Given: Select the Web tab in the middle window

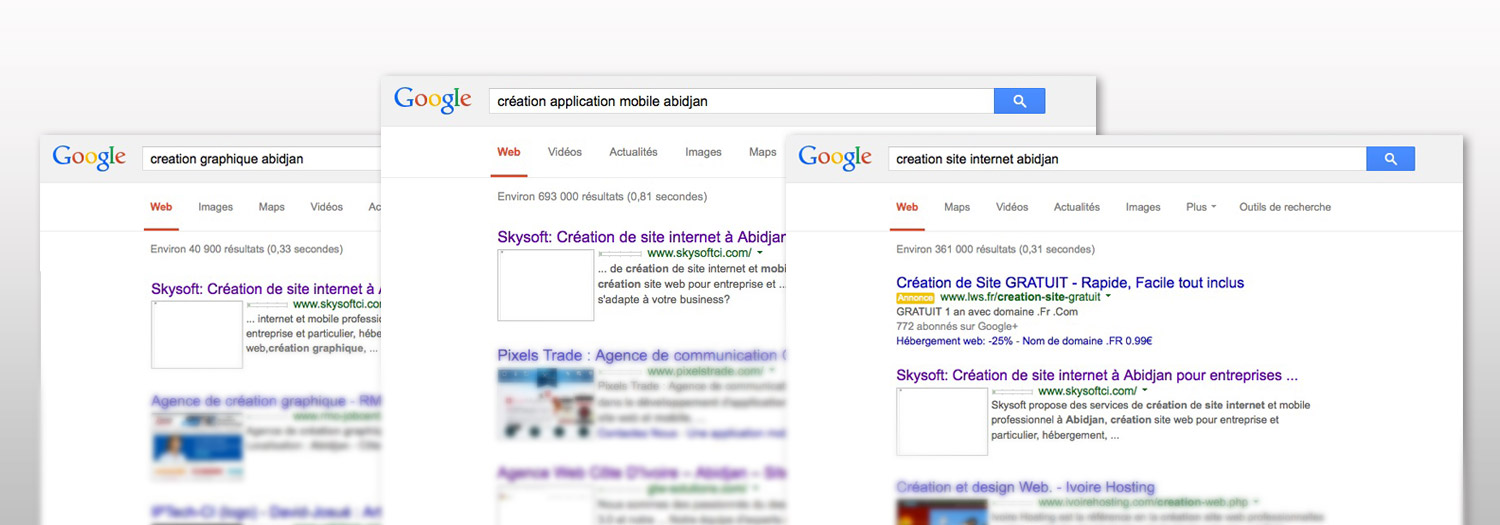Looking at the screenshot, I should (x=509, y=152).
